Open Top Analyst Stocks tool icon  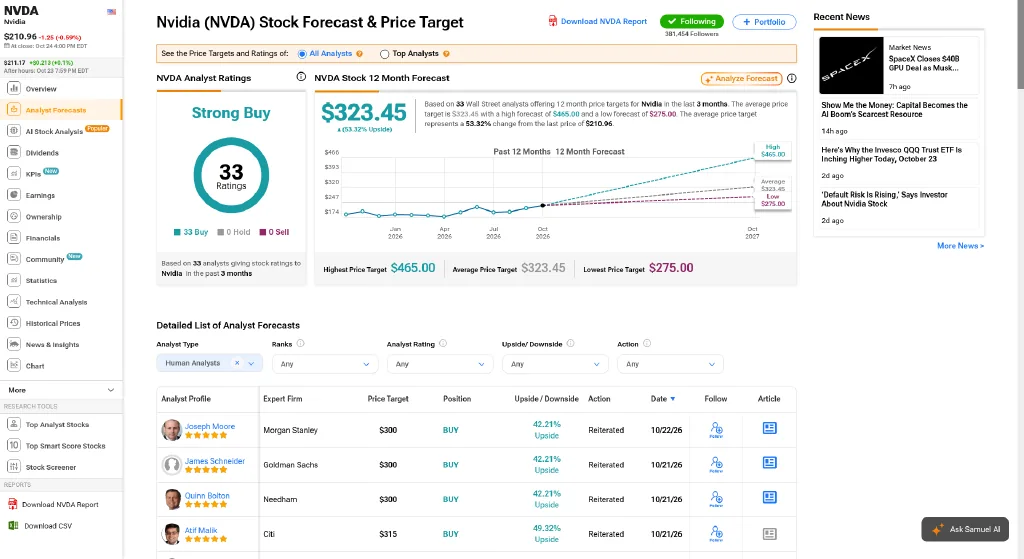click(13, 424)
